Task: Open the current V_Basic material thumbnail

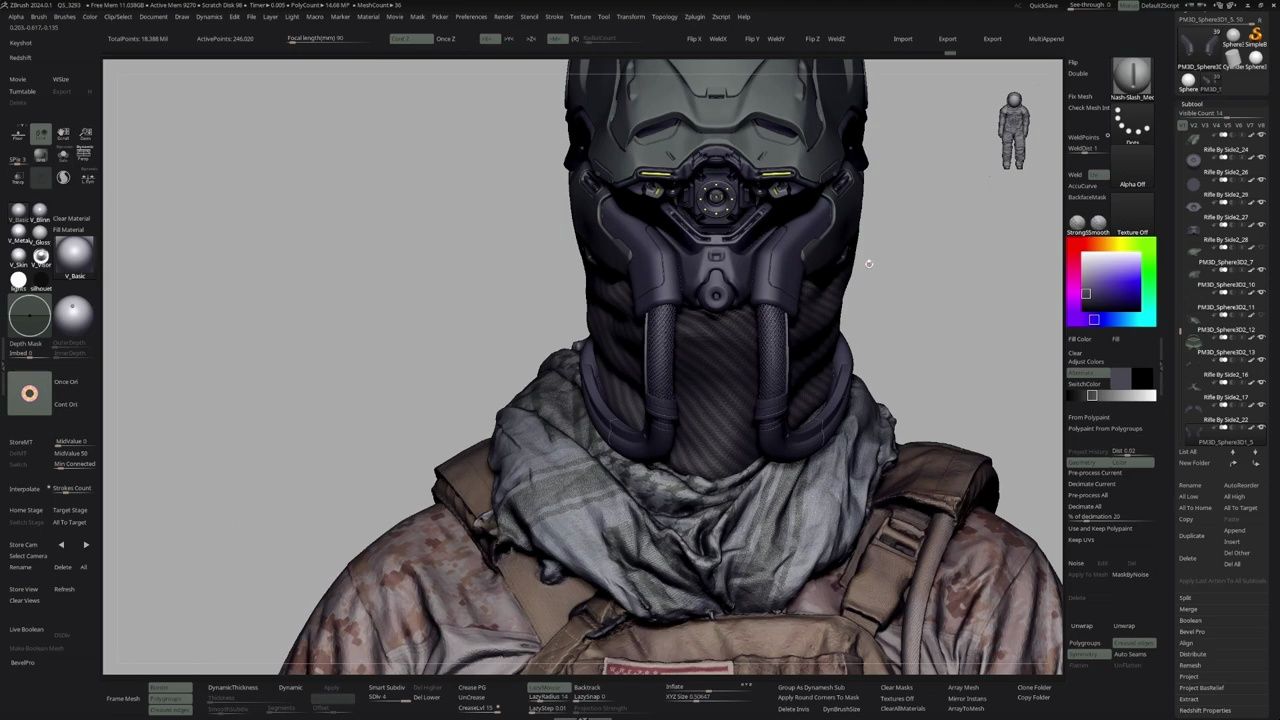Action: coord(73,255)
